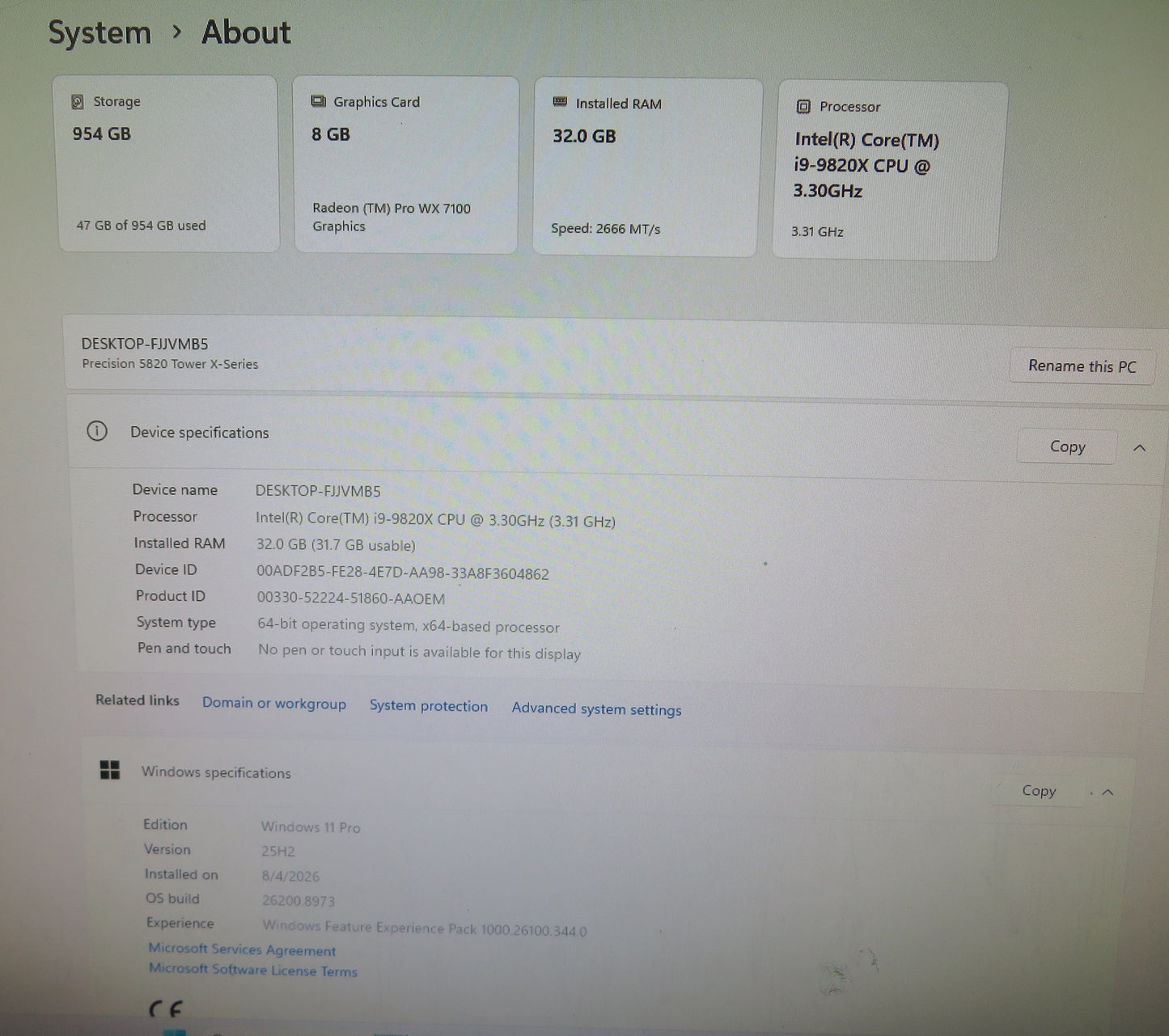Open the Domain or workgroup link
Image resolution: width=1169 pixels, height=1036 pixels.
coord(274,704)
